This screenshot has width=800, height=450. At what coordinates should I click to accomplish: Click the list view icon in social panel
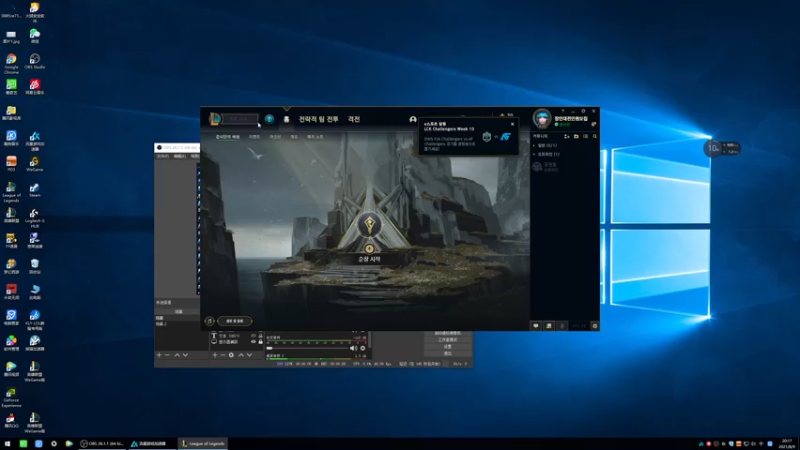click(586, 136)
